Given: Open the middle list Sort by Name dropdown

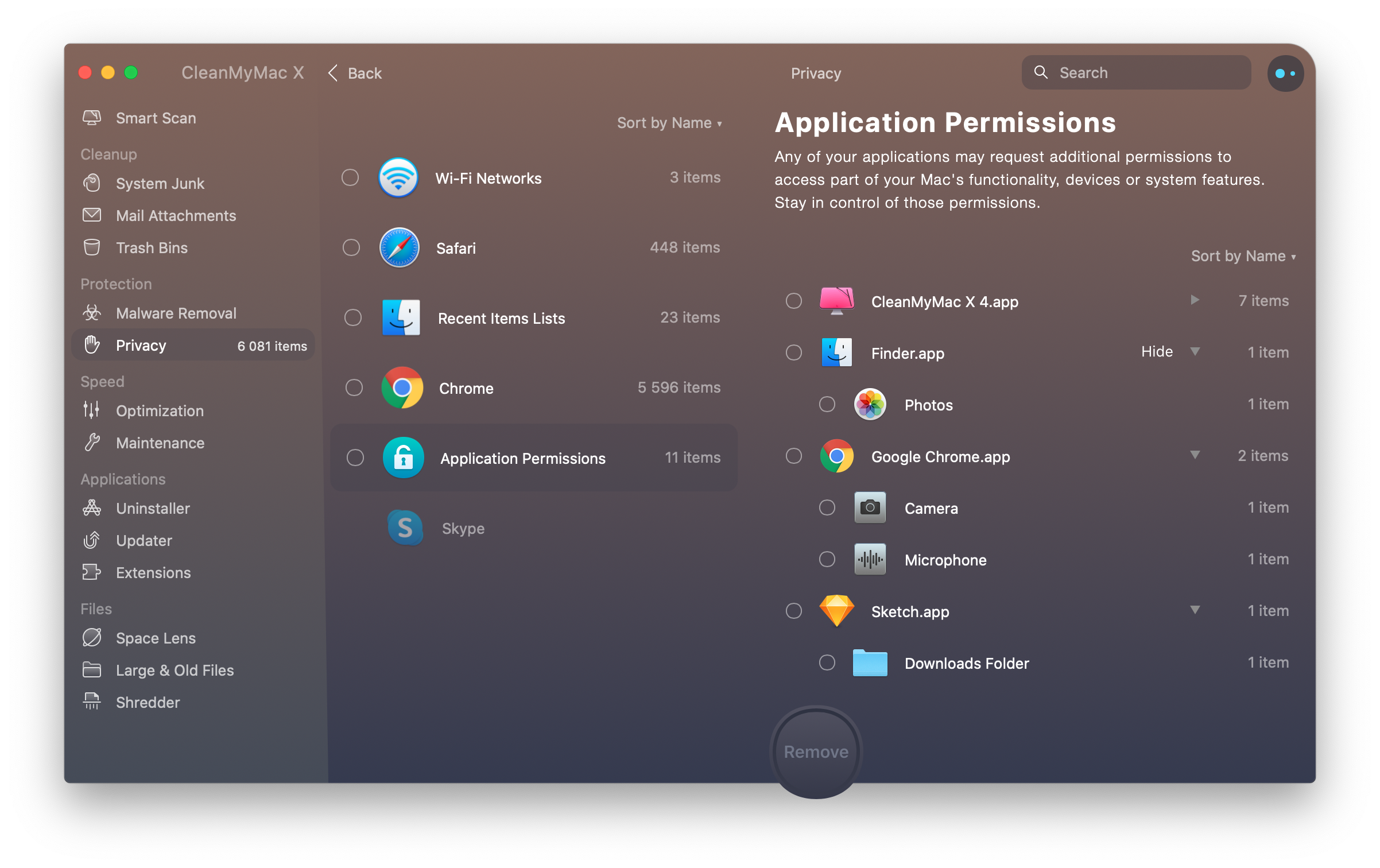Looking at the screenshot, I should 669,123.
